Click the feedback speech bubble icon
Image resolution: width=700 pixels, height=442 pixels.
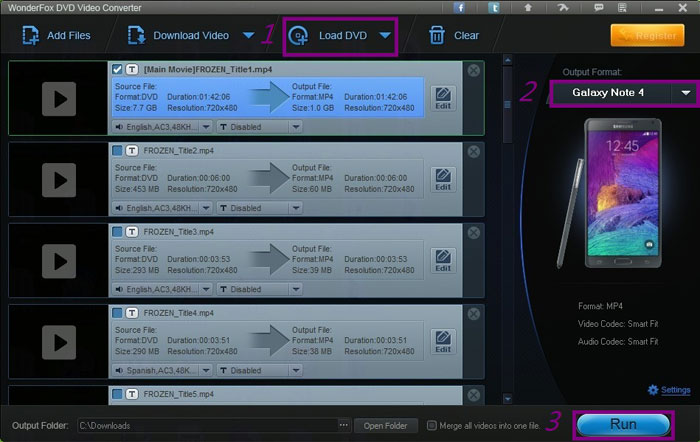point(599,8)
